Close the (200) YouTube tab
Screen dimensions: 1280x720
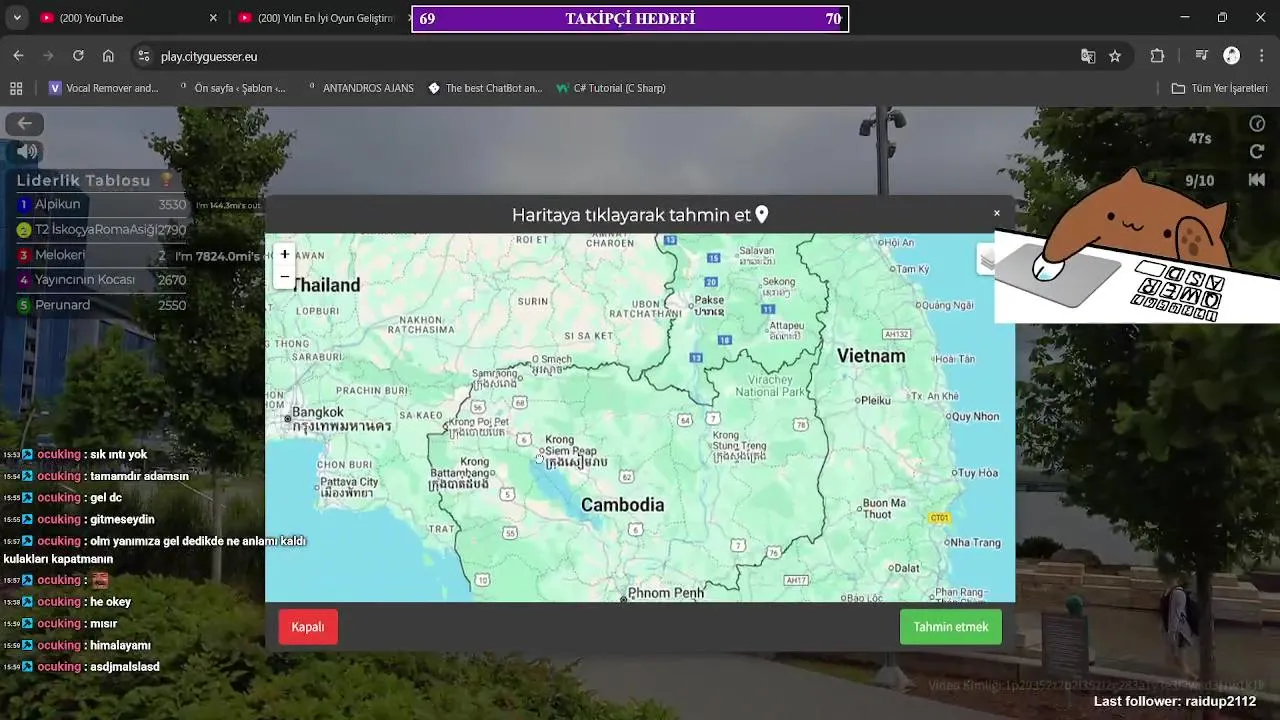point(213,18)
